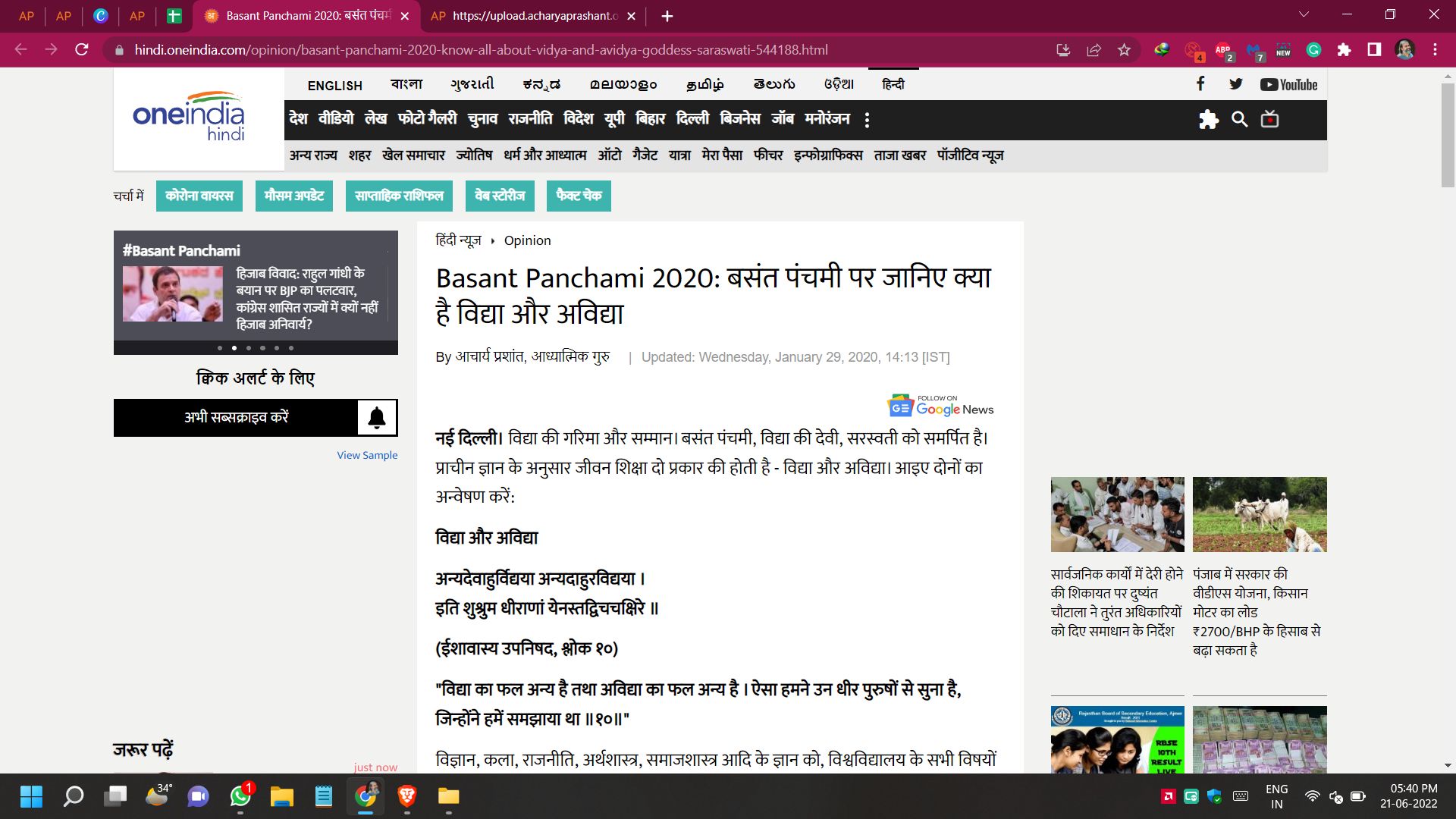Open the Google News follow badge
Image resolution: width=1456 pixels, height=819 pixels.
[x=940, y=406]
